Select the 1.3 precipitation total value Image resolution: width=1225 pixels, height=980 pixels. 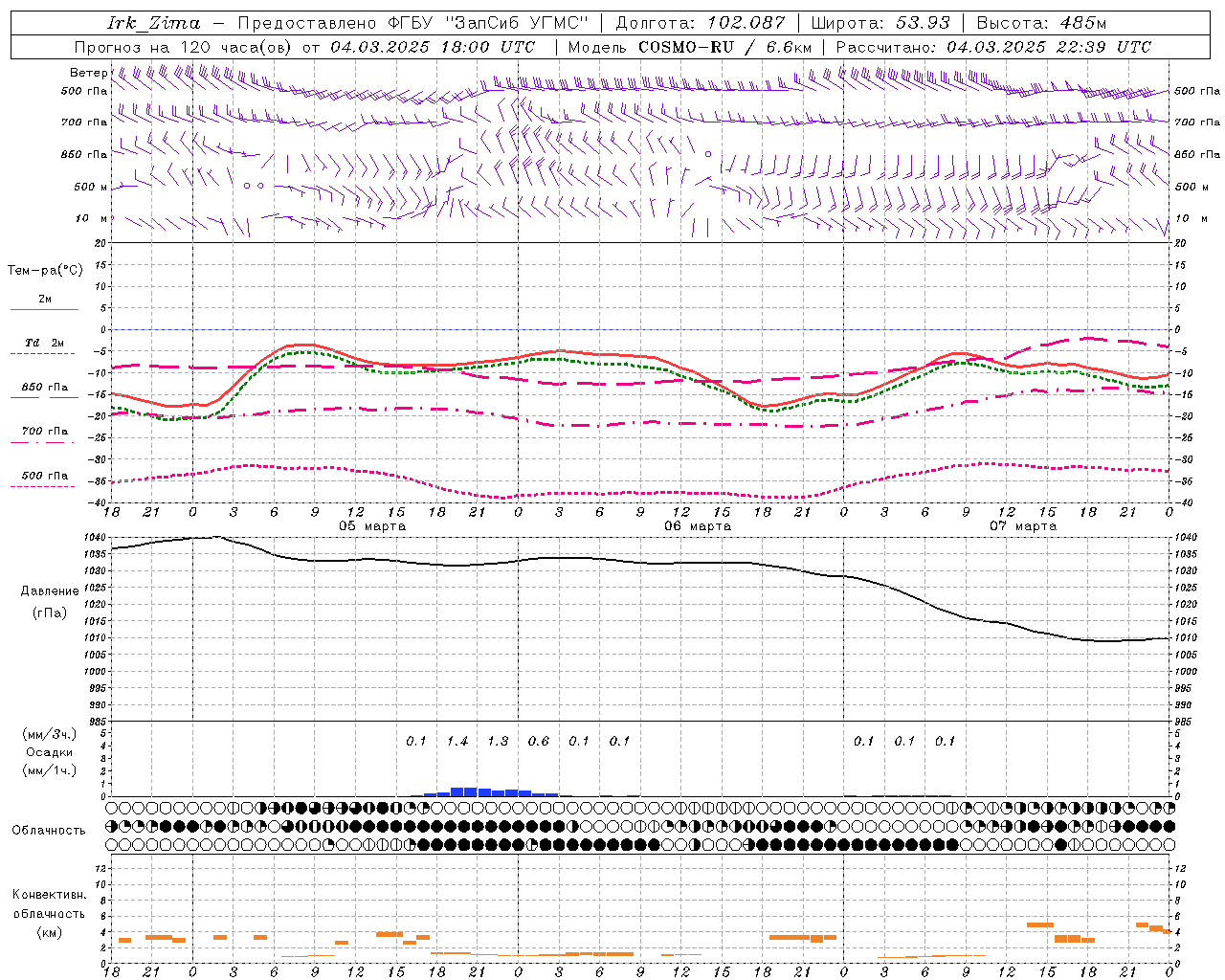498,741
